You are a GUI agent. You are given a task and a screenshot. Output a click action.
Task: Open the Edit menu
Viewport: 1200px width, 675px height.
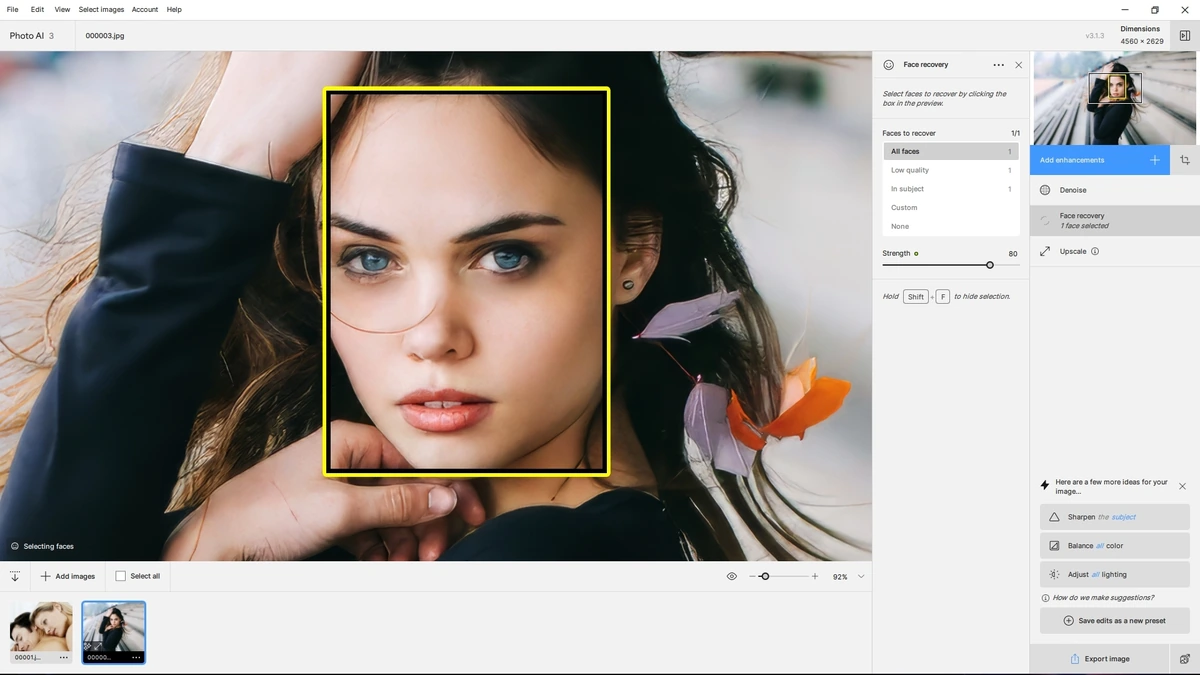[37, 9]
